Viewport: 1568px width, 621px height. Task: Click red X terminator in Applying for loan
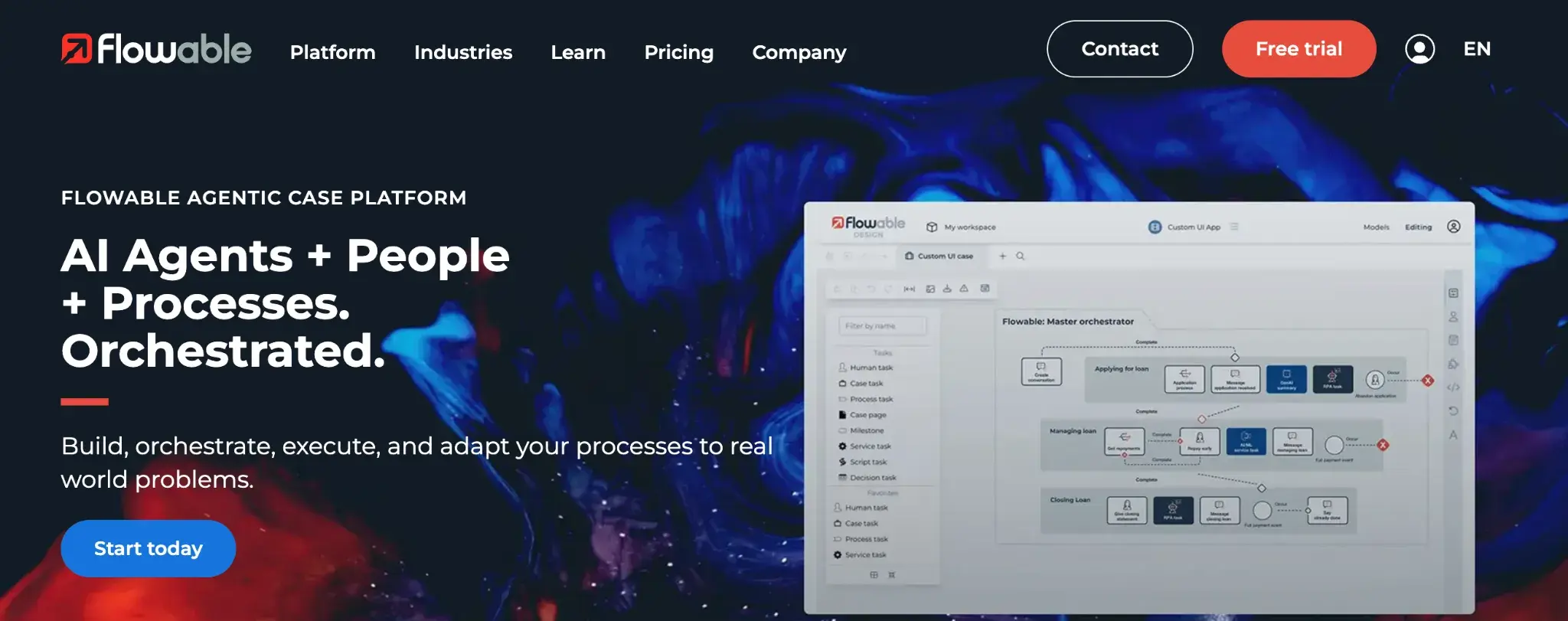[1428, 381]
